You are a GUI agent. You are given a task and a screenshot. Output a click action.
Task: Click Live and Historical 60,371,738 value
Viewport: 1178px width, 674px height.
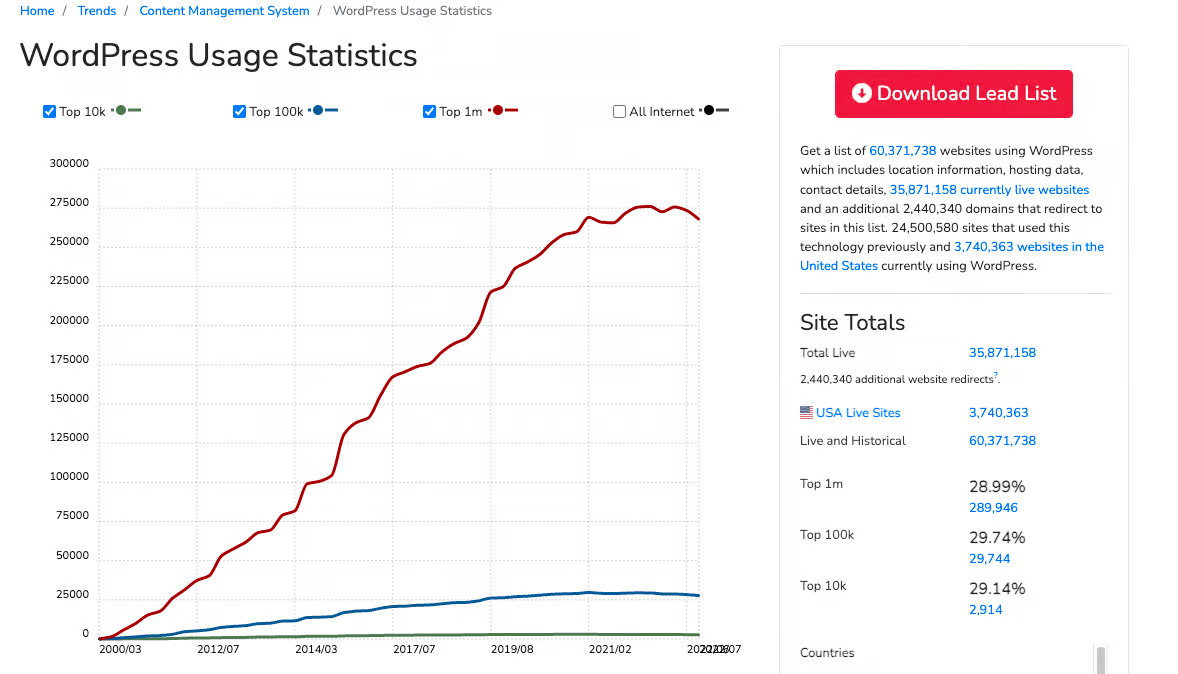coord(1002,441)
